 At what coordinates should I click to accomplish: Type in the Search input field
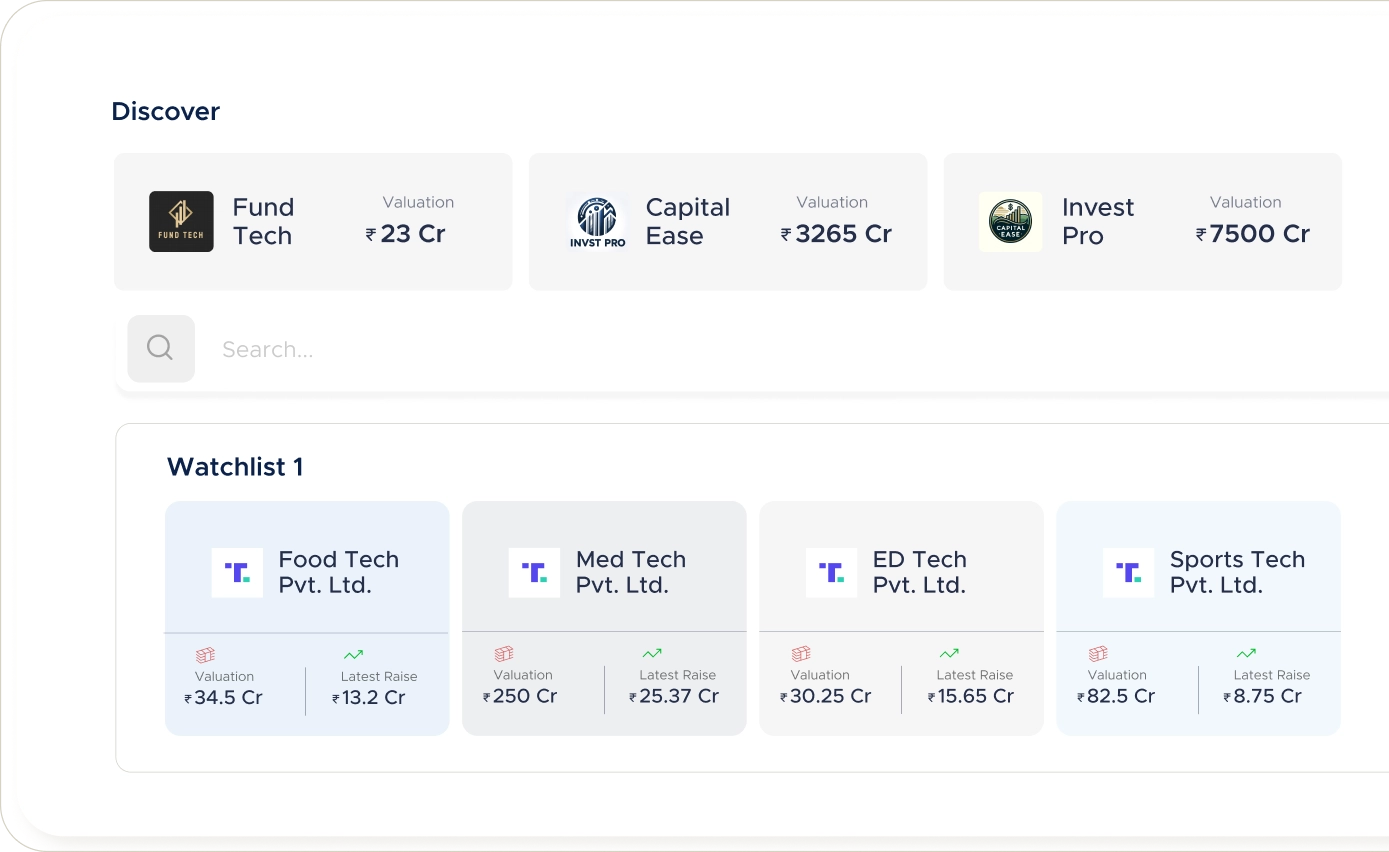click(x=700, y=349)
